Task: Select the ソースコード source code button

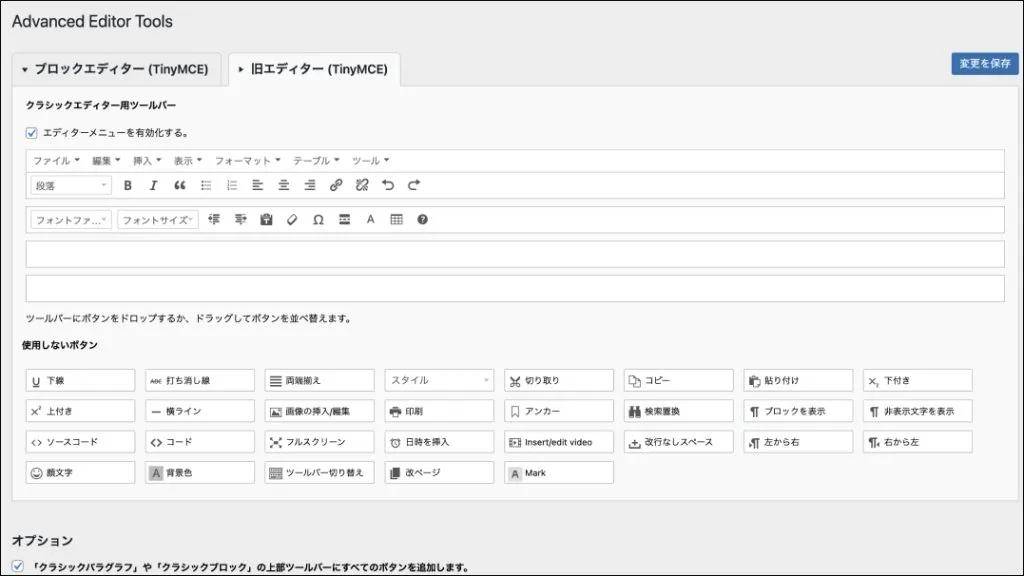Action: tap(80, 441)
